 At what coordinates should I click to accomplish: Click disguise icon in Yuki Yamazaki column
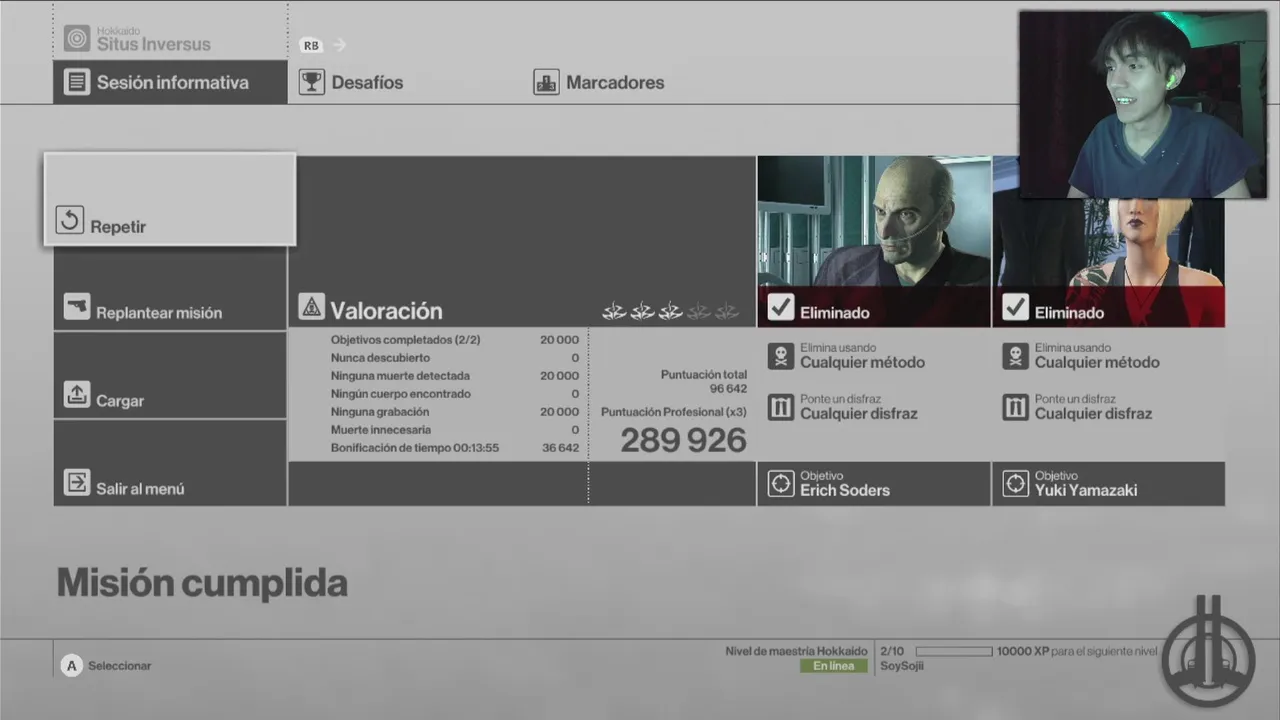click(1015, 407)
